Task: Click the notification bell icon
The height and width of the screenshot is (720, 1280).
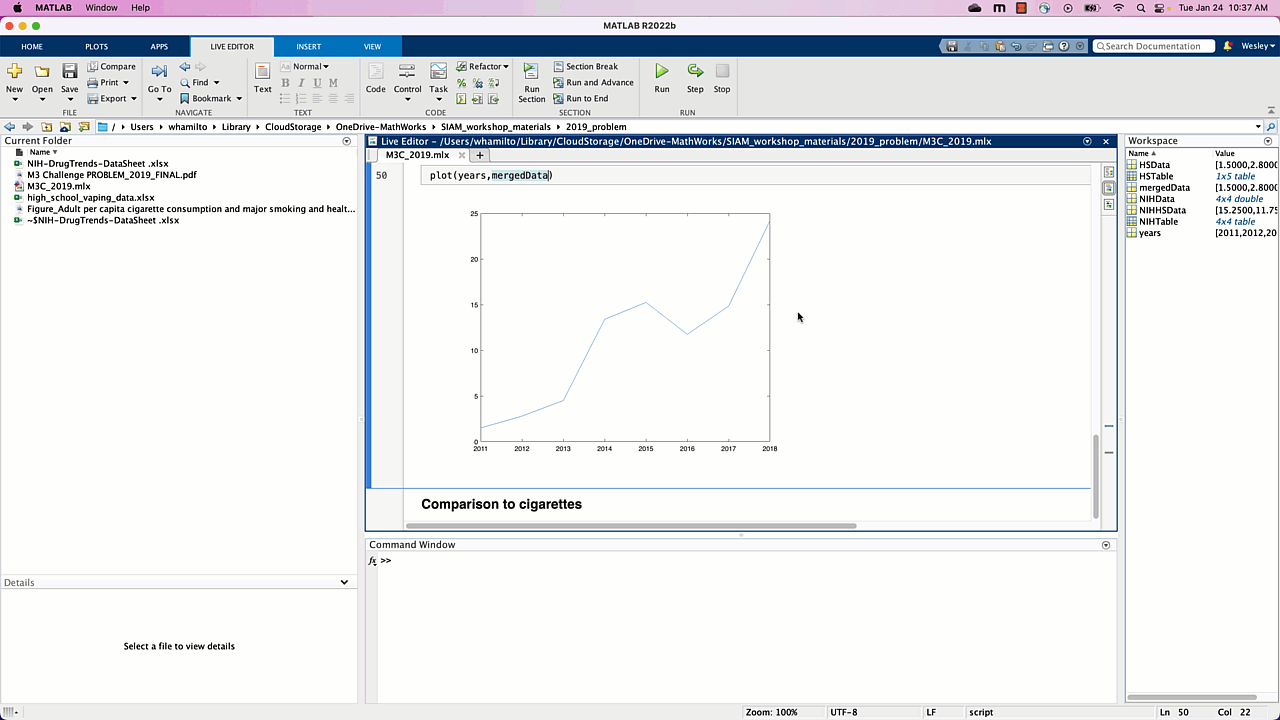Action: 1227,46
